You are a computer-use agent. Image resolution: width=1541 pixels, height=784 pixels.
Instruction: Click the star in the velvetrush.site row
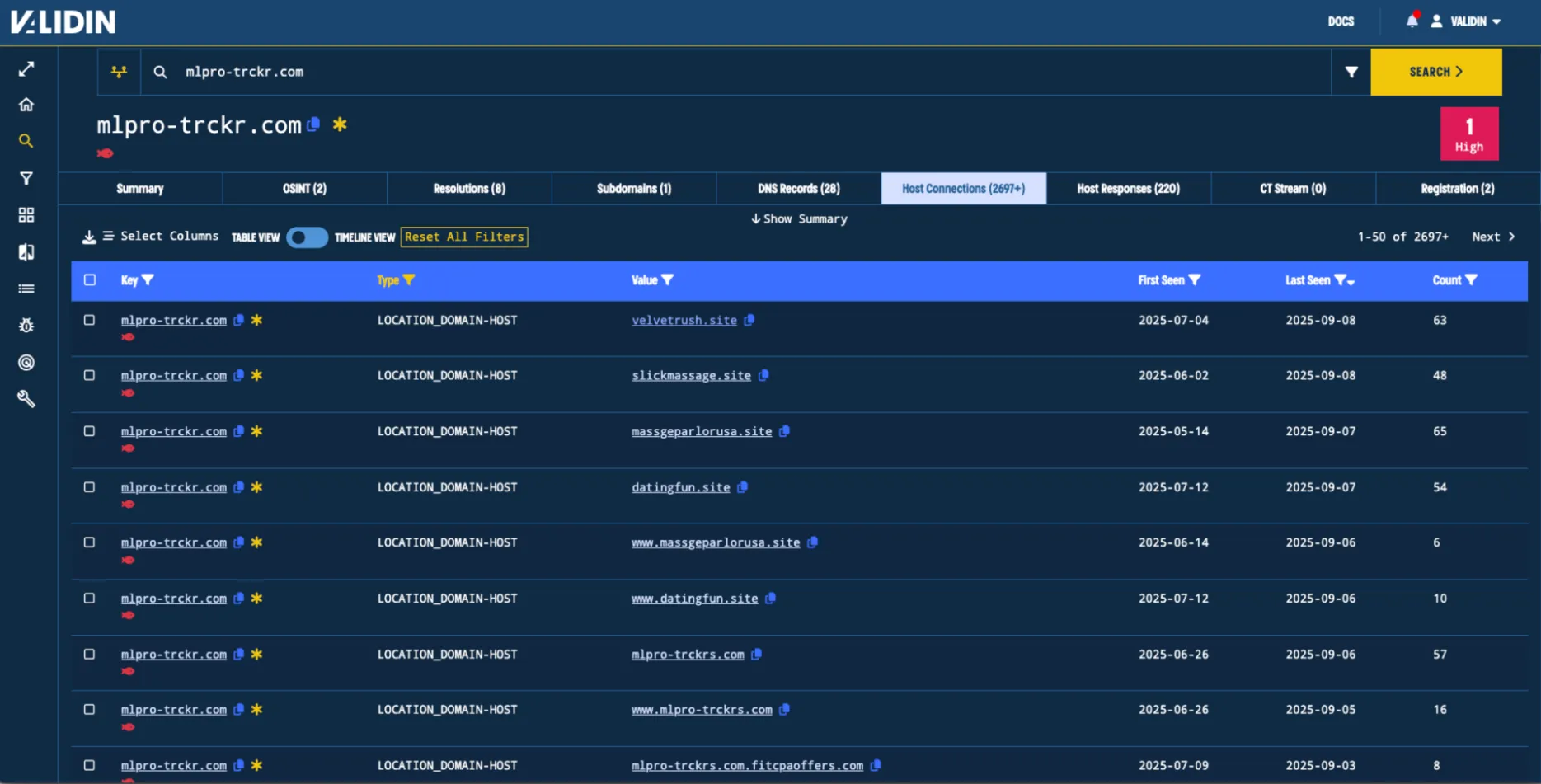click(x=257, y=320)
